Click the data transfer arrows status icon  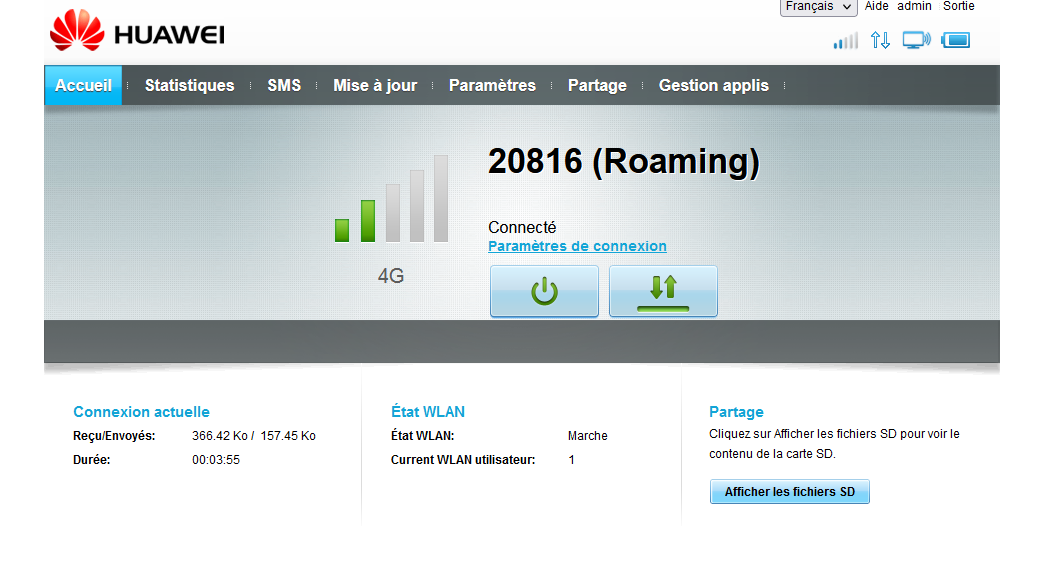(880, 40)
